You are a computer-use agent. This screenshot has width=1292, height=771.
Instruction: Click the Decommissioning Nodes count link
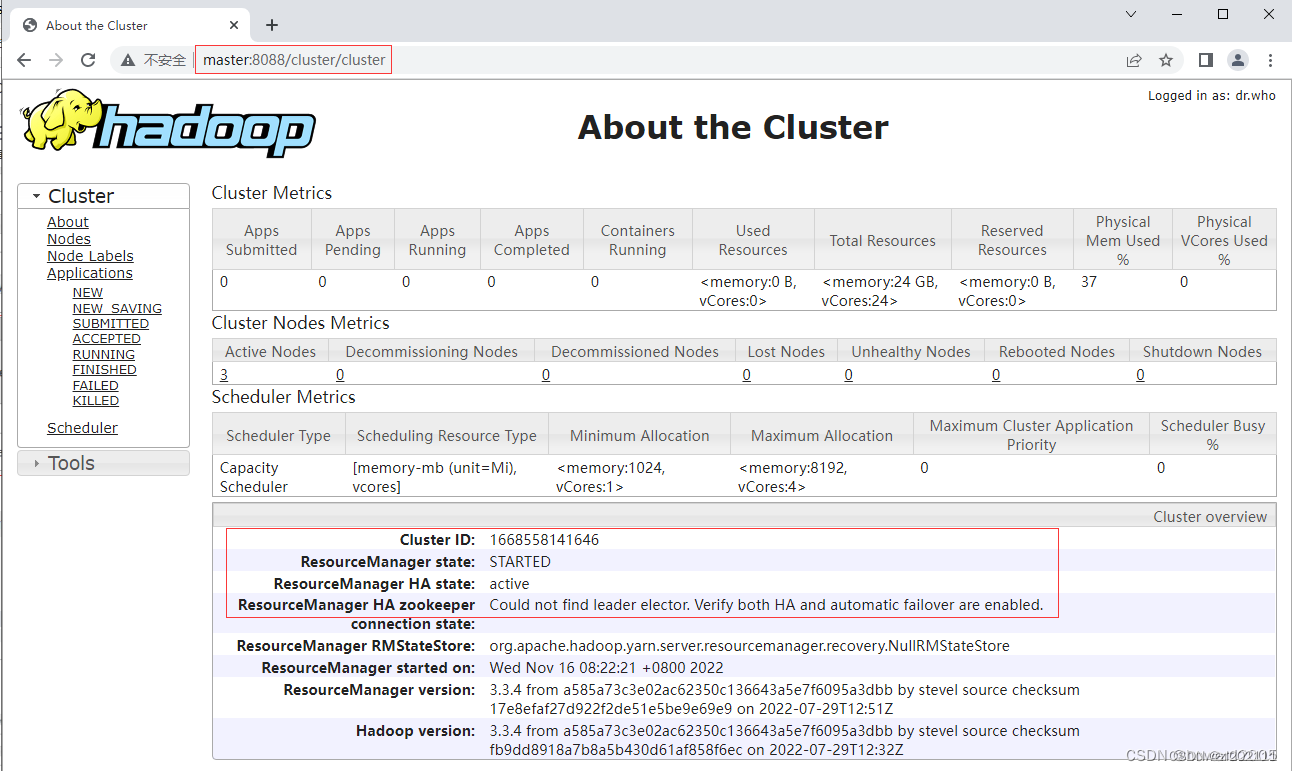pos(340,375)
